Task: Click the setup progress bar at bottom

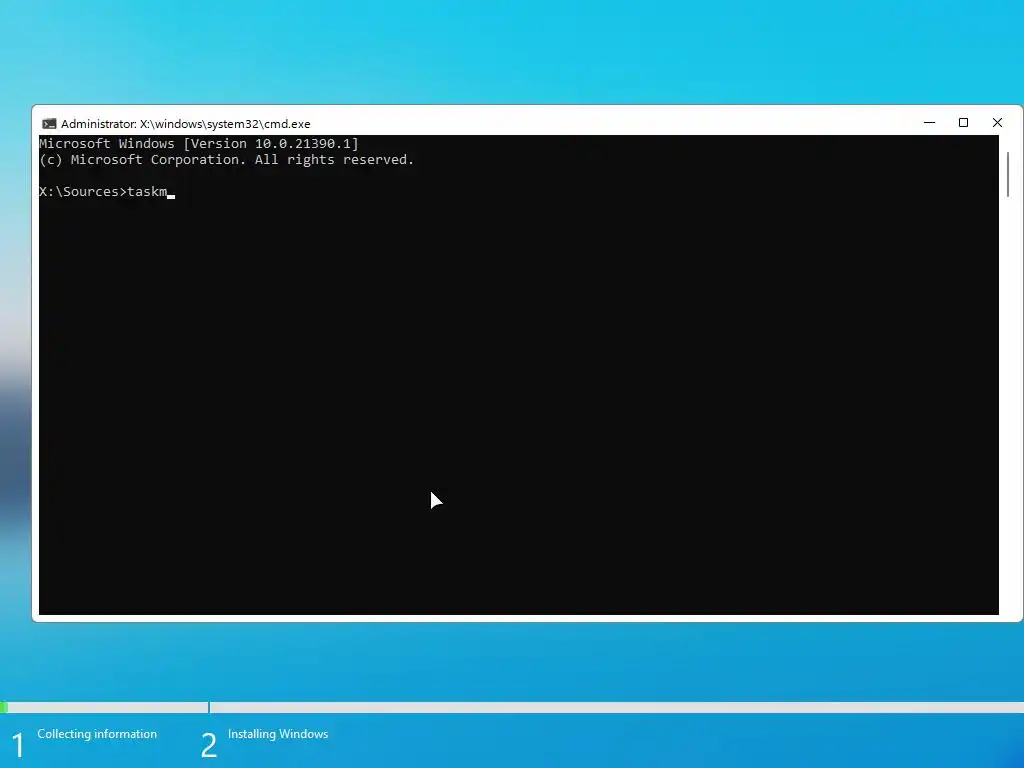Action: pos(512,707)
